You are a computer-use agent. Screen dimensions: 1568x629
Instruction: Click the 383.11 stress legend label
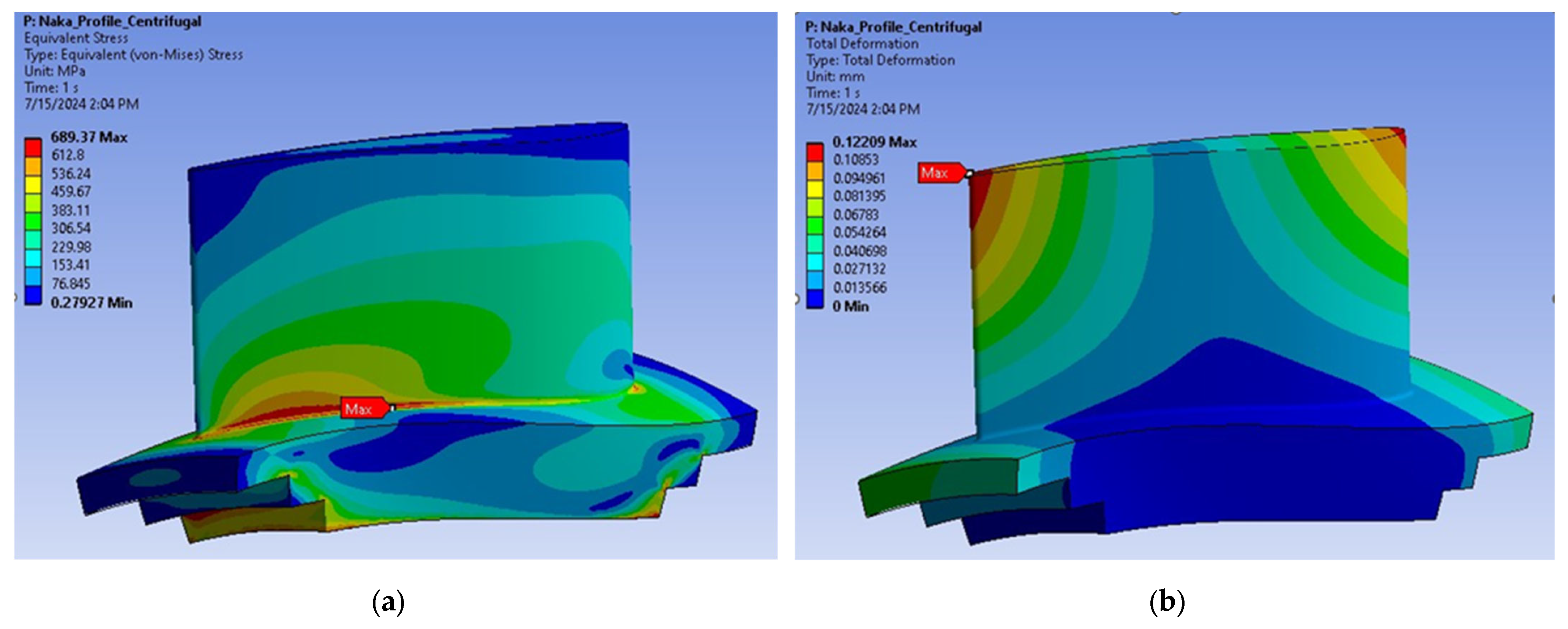point(71,210)
